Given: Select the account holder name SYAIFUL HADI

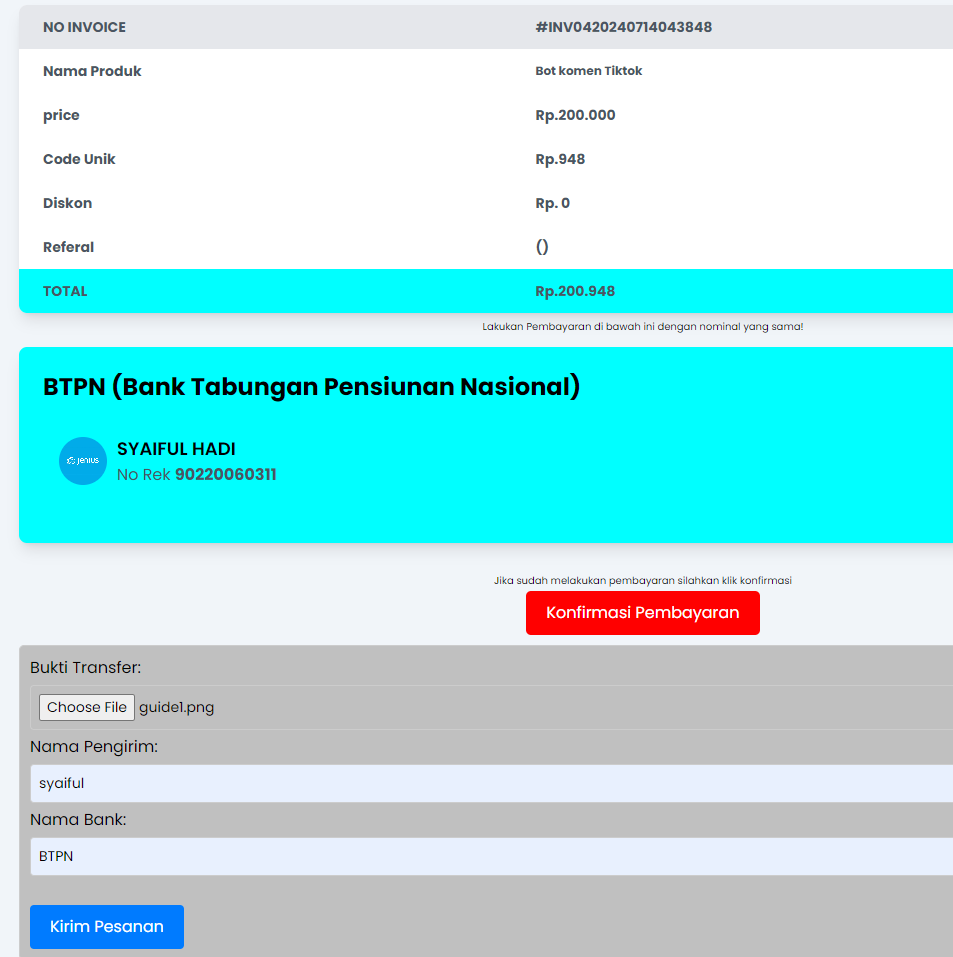Looking at the screenshot, I should (x=176, y=449).
